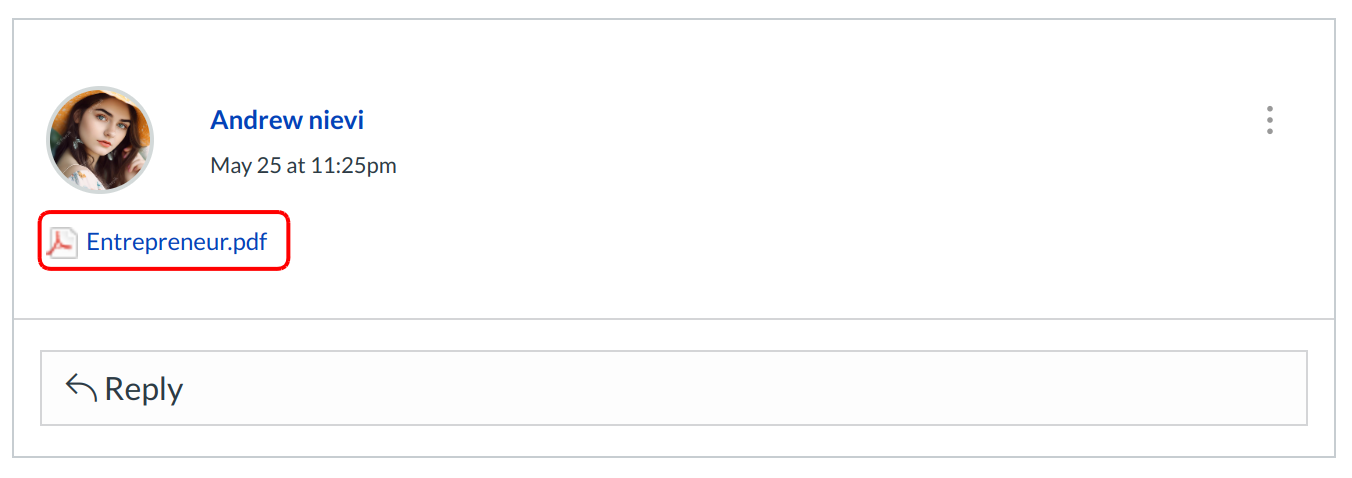Click the post date under the author name
1352x478 pixels.
pos(303,165)
